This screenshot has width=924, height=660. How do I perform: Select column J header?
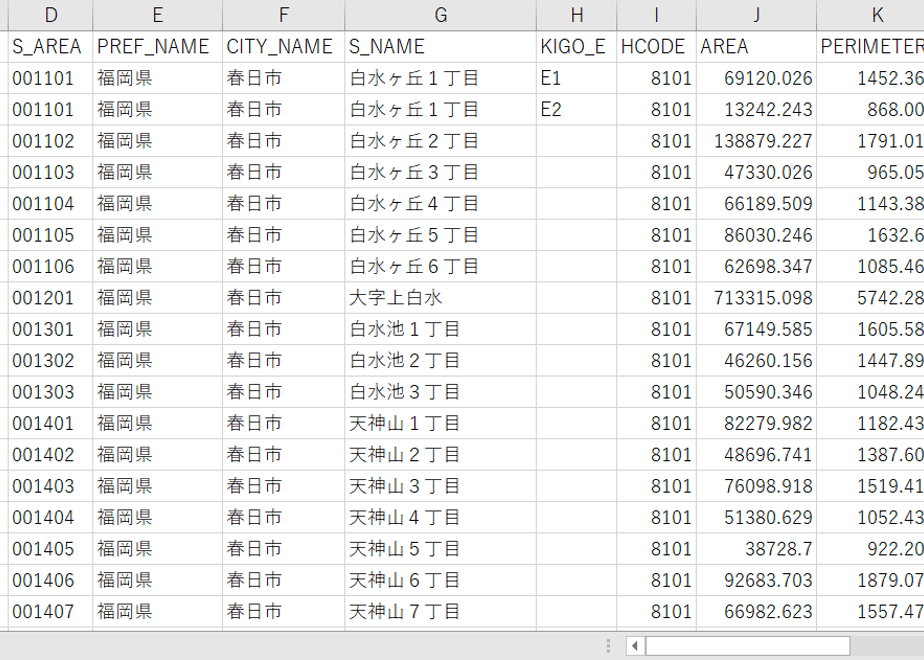point(756,15)
